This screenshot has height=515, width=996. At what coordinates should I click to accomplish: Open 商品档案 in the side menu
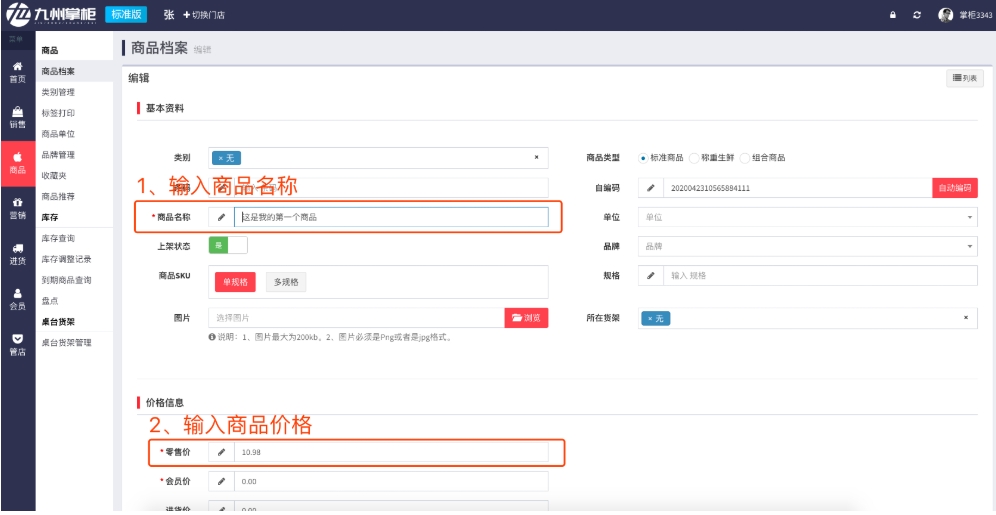(58, 71)
